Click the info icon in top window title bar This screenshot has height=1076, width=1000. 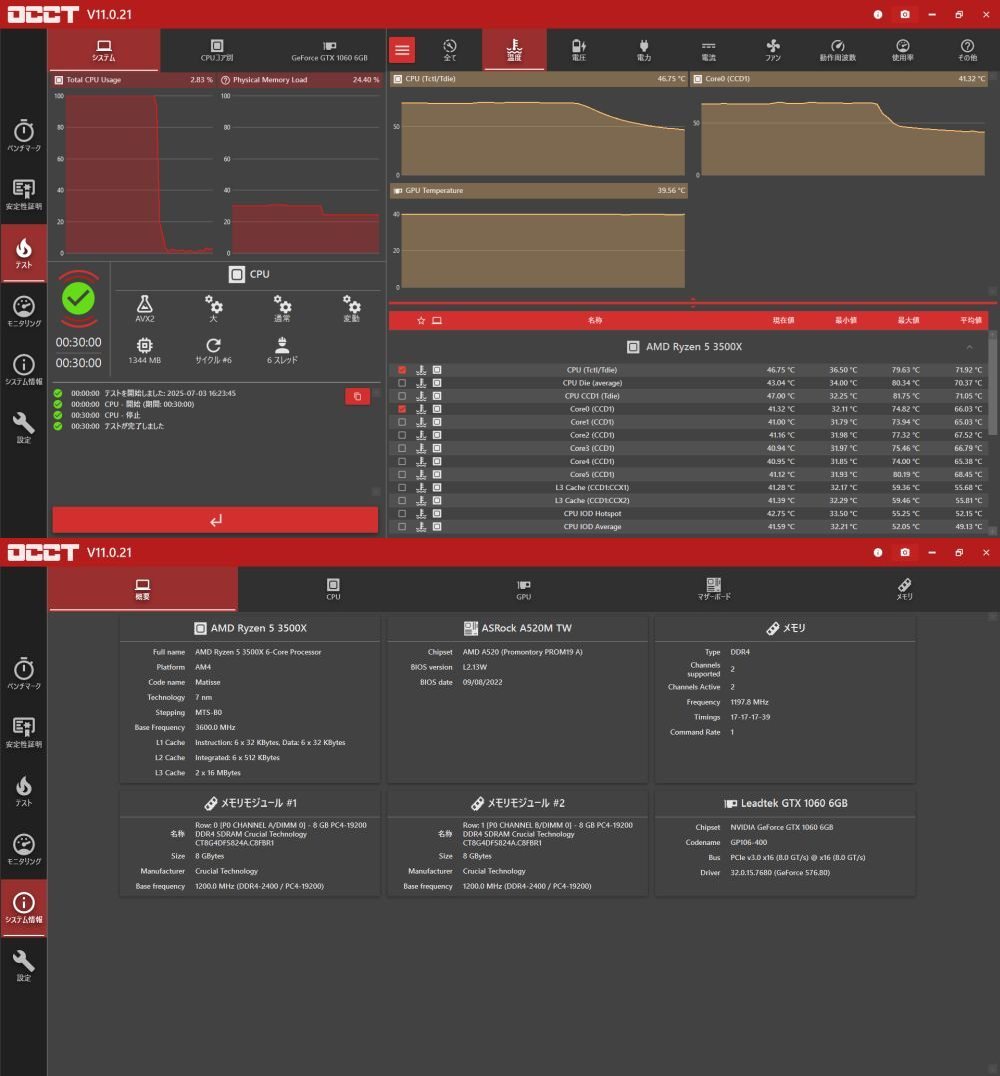877,14
